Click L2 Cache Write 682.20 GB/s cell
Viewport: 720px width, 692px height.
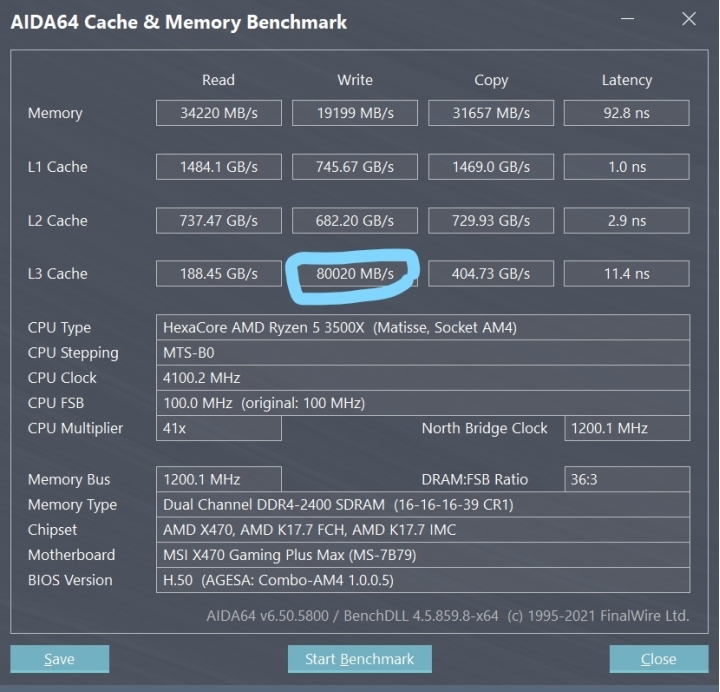355,220
